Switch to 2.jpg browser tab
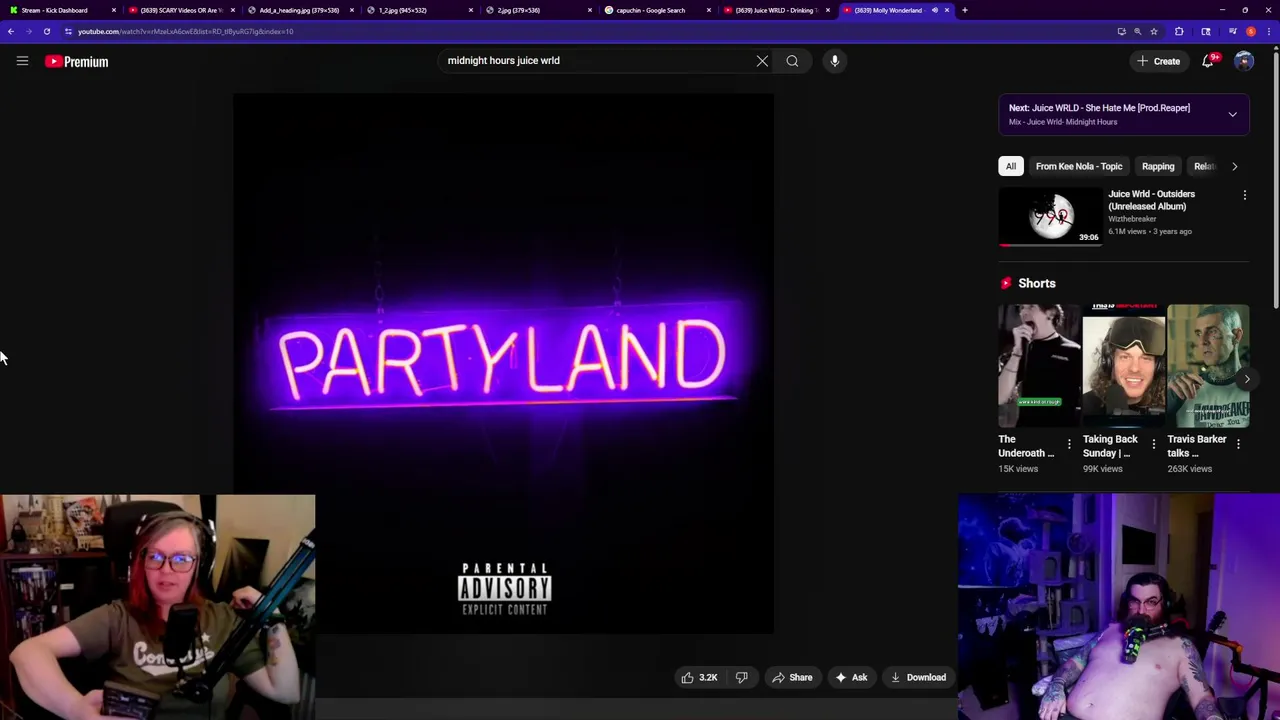 tap(538, 10)
